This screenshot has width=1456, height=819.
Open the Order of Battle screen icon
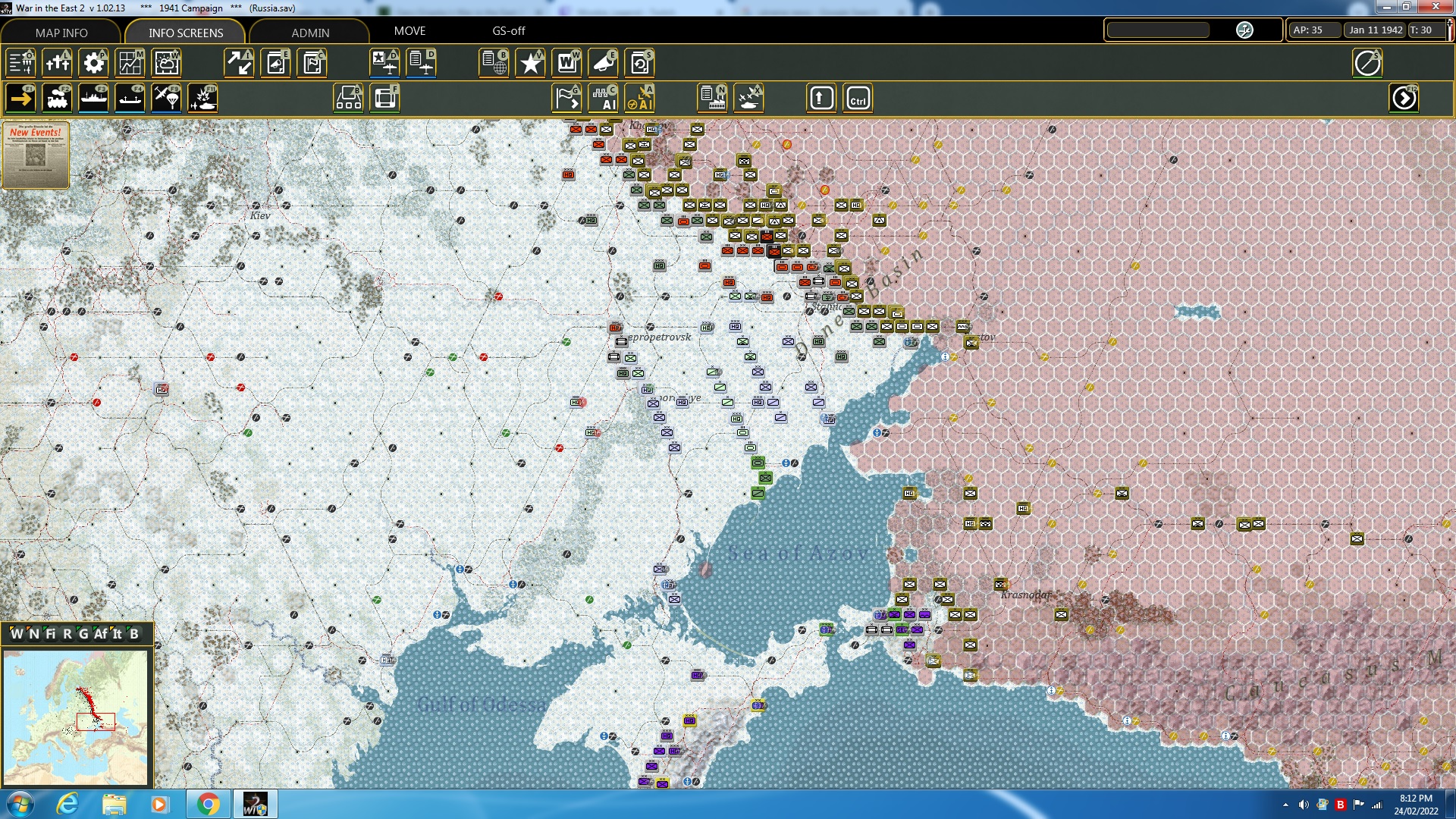pyautogui.click(x=20, y=63)
